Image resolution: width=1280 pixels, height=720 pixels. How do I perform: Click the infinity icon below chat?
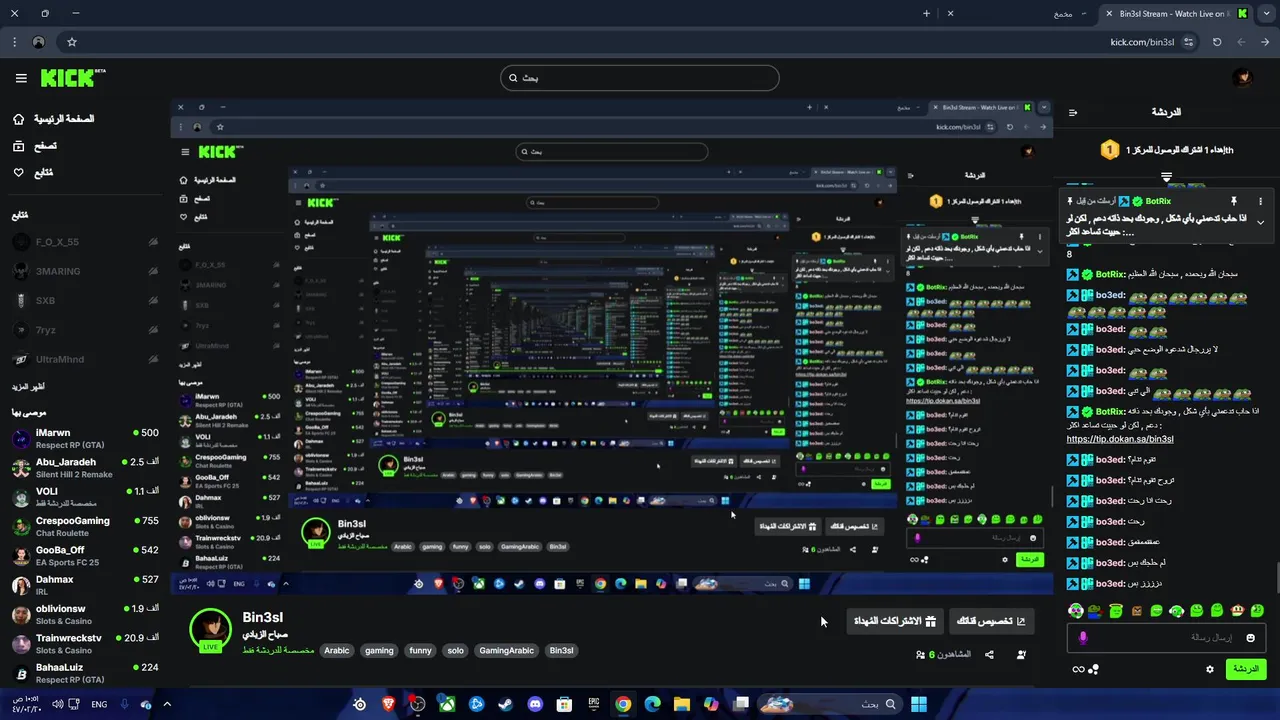point(1078,669)
